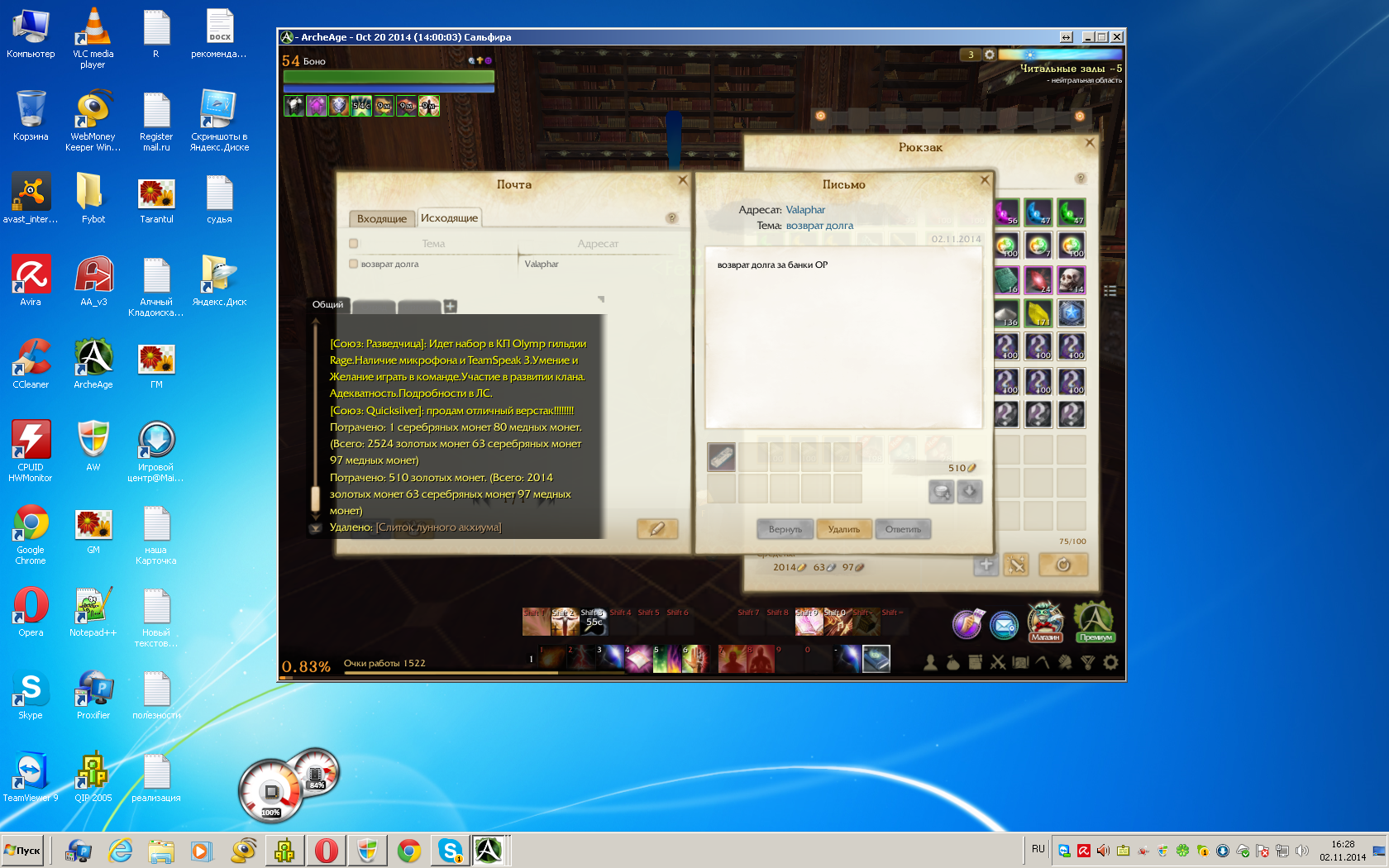This screenshot has height=868, width=1389.
Task: Click the purple hand-with-cash icon
Action: [967, 624]
